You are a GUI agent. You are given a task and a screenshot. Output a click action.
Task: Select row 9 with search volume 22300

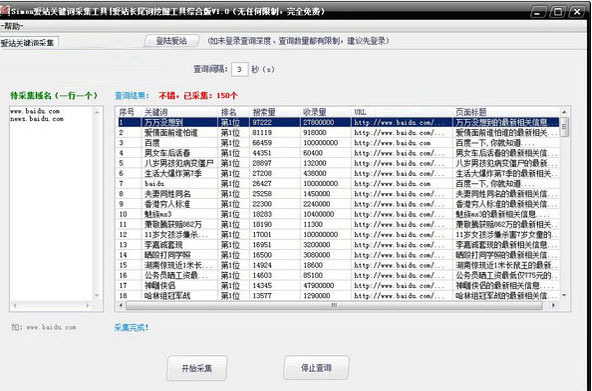click(x=338, y=204)
